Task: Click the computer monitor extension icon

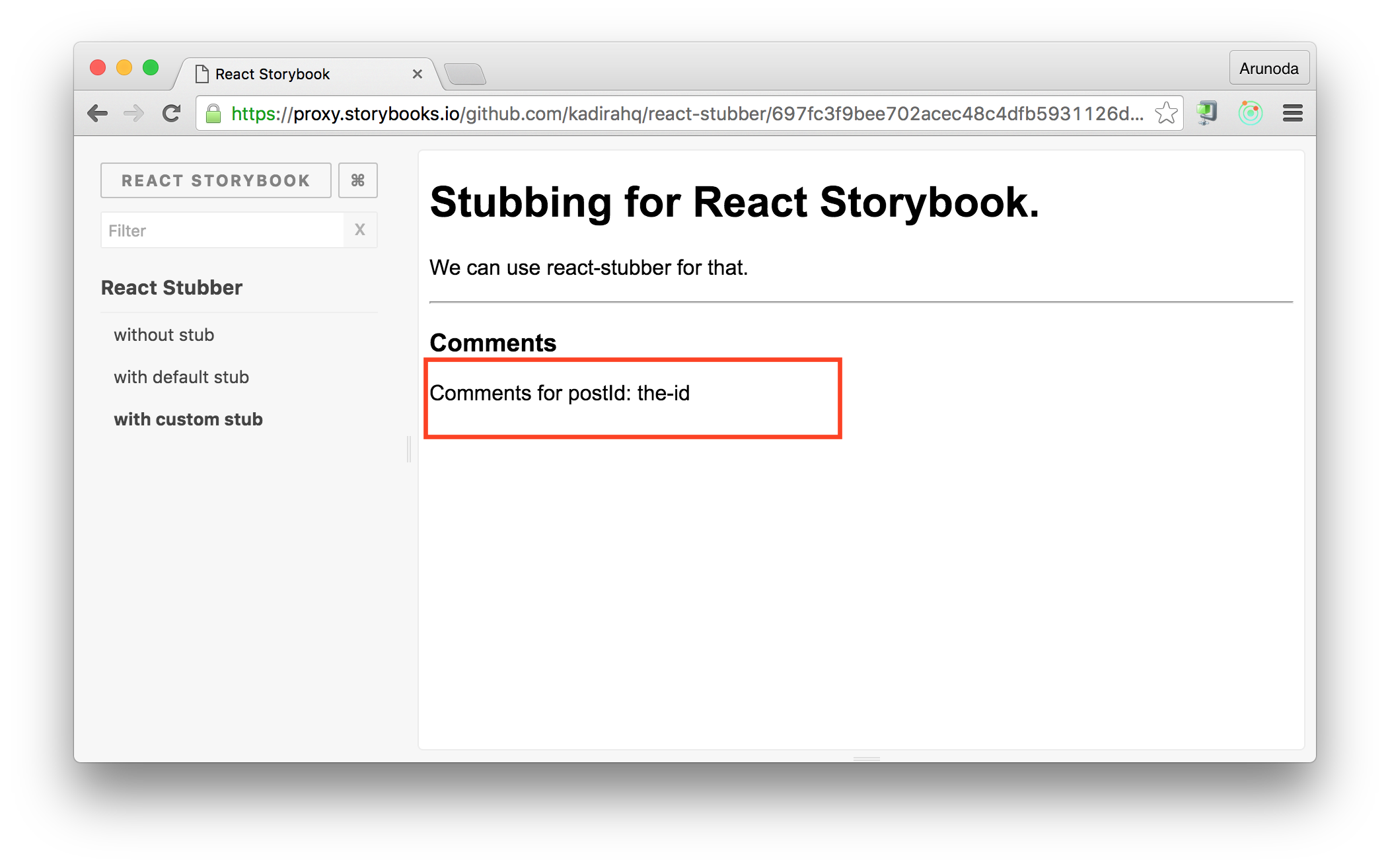Action: pos(1207,114)
